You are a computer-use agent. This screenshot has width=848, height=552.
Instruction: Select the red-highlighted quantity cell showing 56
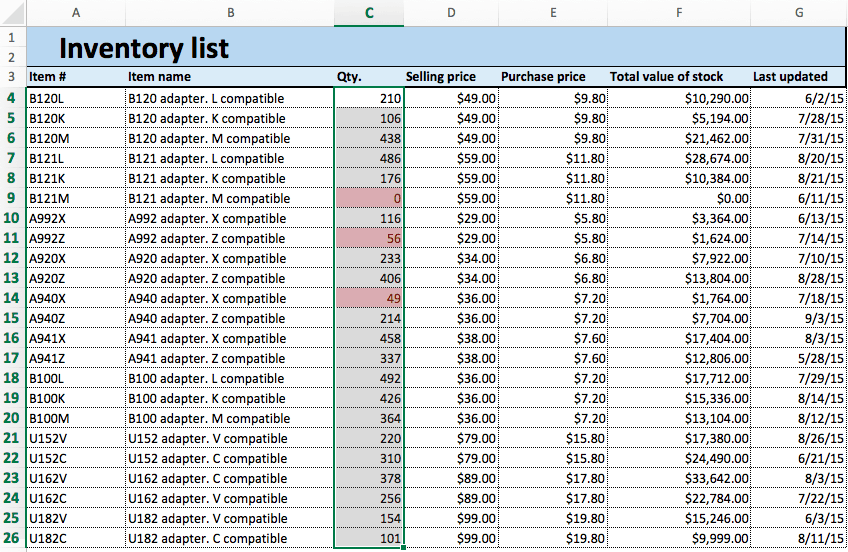point(369,238)
